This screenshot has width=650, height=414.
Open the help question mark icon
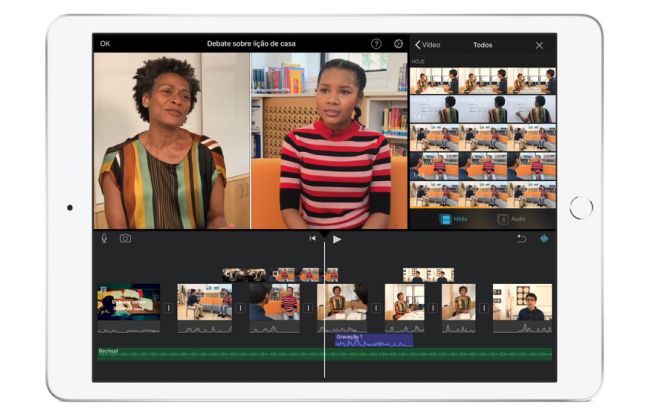click(376, 44)
